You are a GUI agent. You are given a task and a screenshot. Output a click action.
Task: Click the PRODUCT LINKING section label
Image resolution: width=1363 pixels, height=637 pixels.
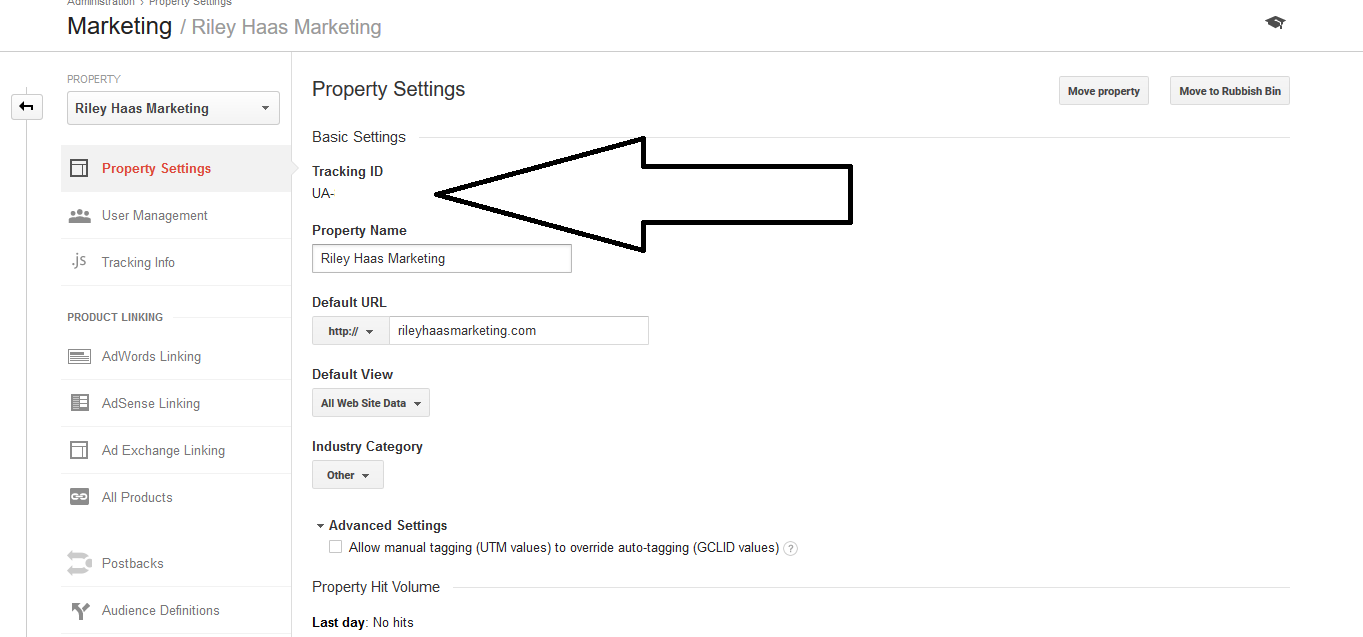coord(115,317)
